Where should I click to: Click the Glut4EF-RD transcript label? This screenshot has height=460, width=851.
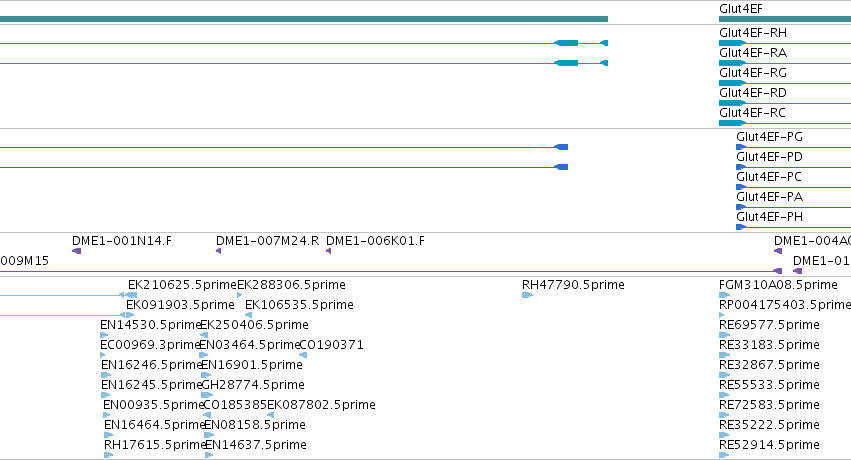pyautogui.click(x=753, y=93)
